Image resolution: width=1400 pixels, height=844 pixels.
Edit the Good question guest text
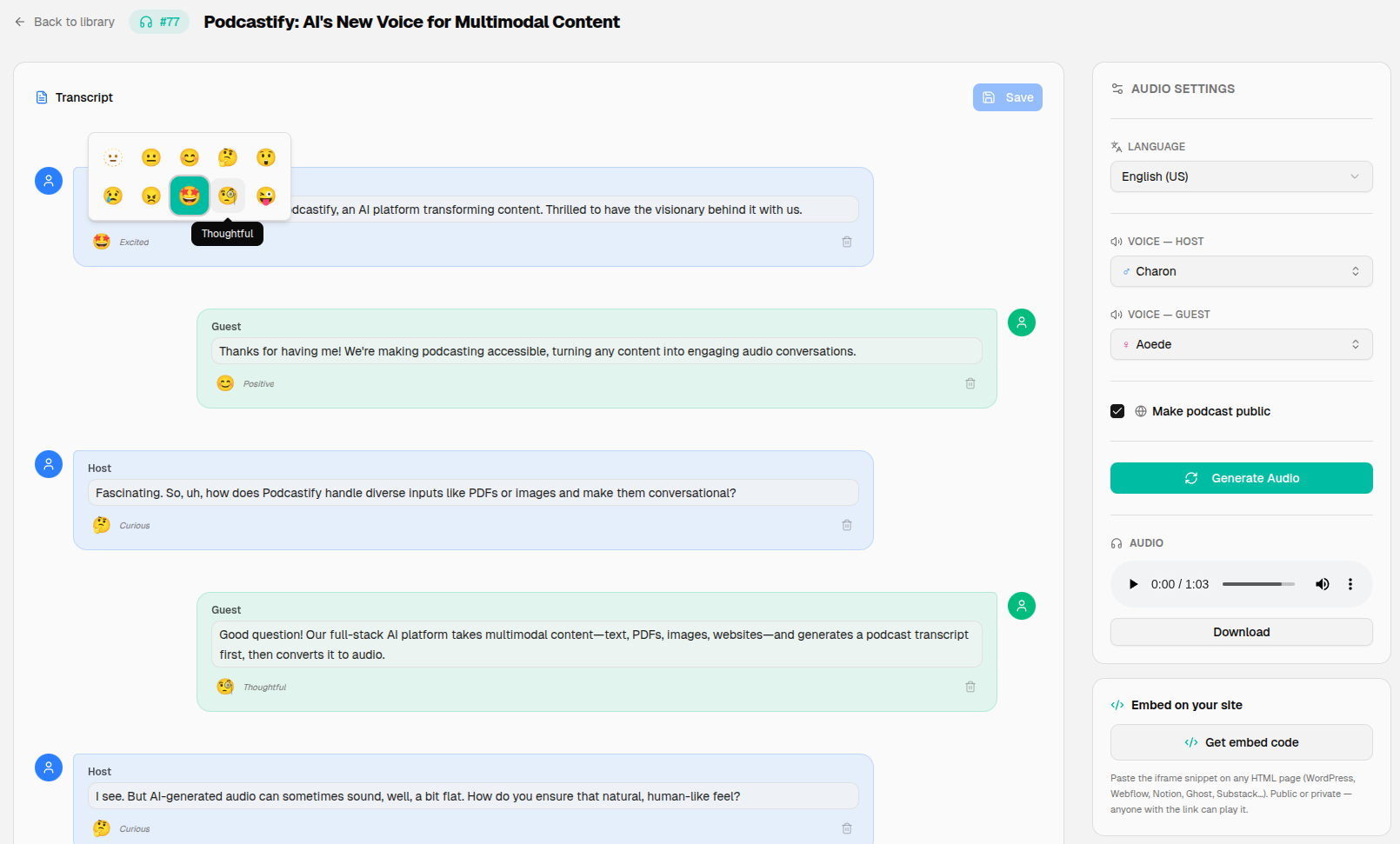click(x=597, y=644)
